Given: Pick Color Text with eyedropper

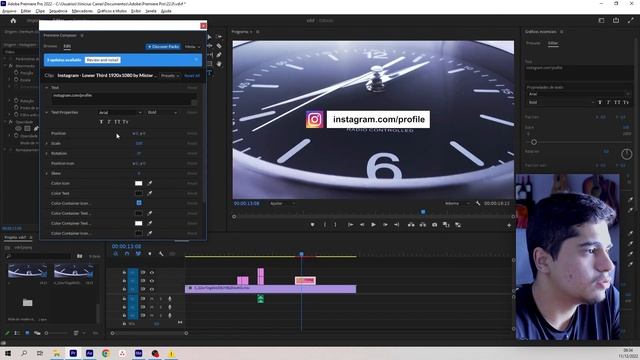Looking at the screenshot, I should [150, 193].
